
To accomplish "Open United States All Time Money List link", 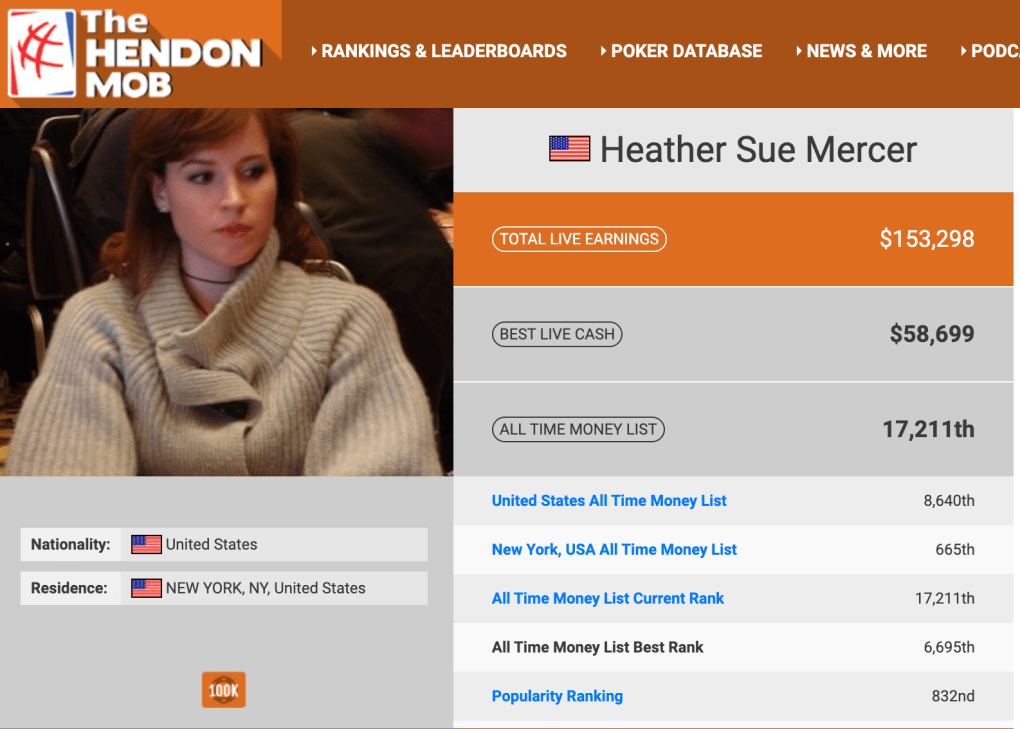I will [609, 501].
